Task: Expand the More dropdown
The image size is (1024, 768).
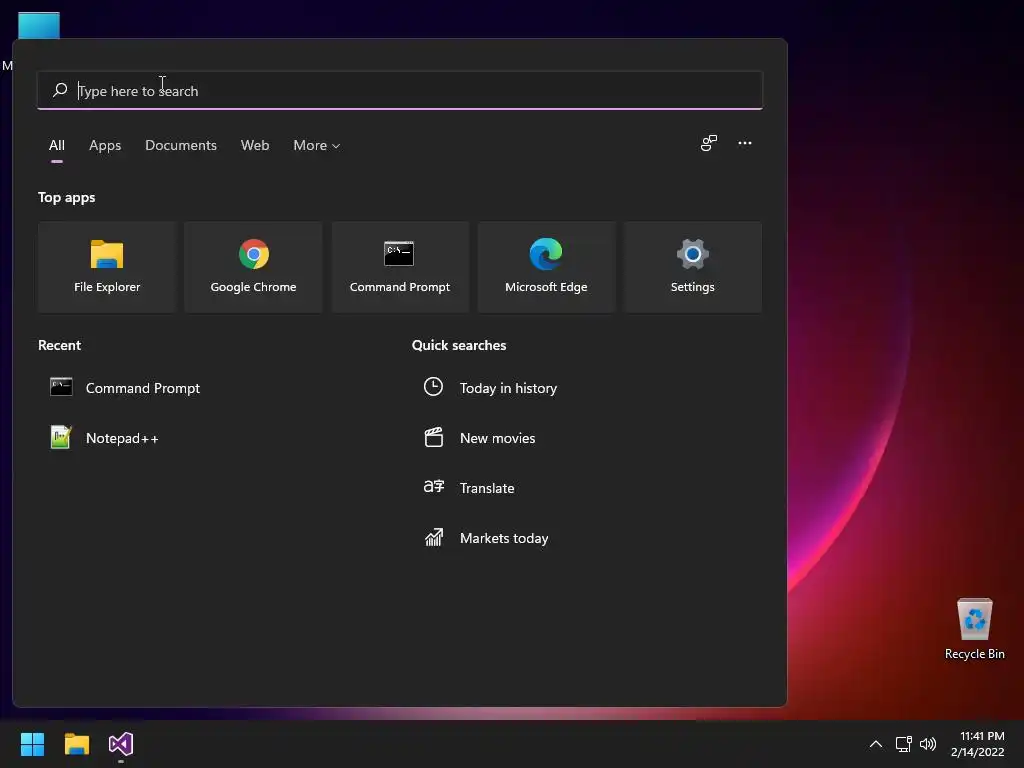Action: [x=317, y=146]
